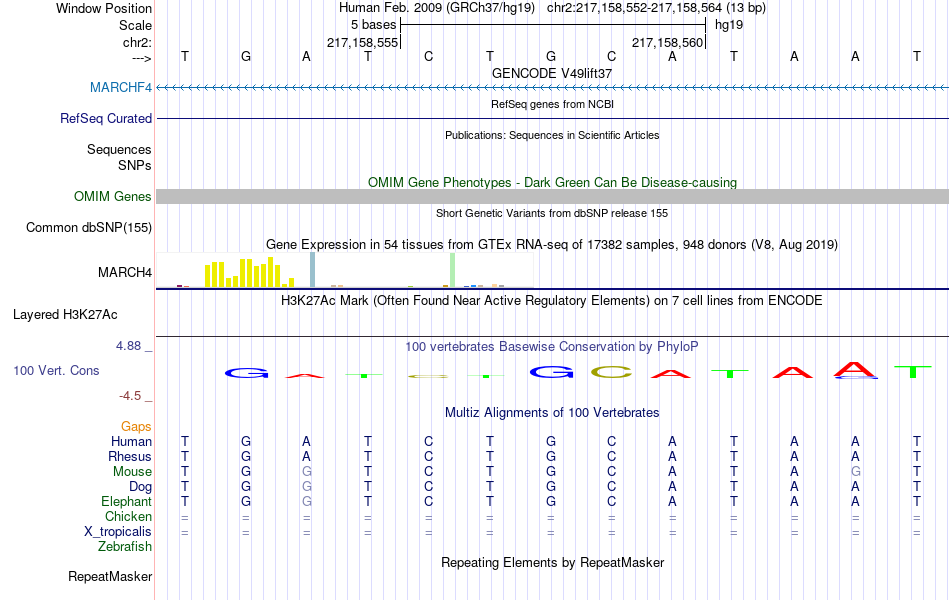The width and height of the screenshot is (950, 600).
Task: Click Repeating Elements by RepeatMasker title
Action: 553,562
